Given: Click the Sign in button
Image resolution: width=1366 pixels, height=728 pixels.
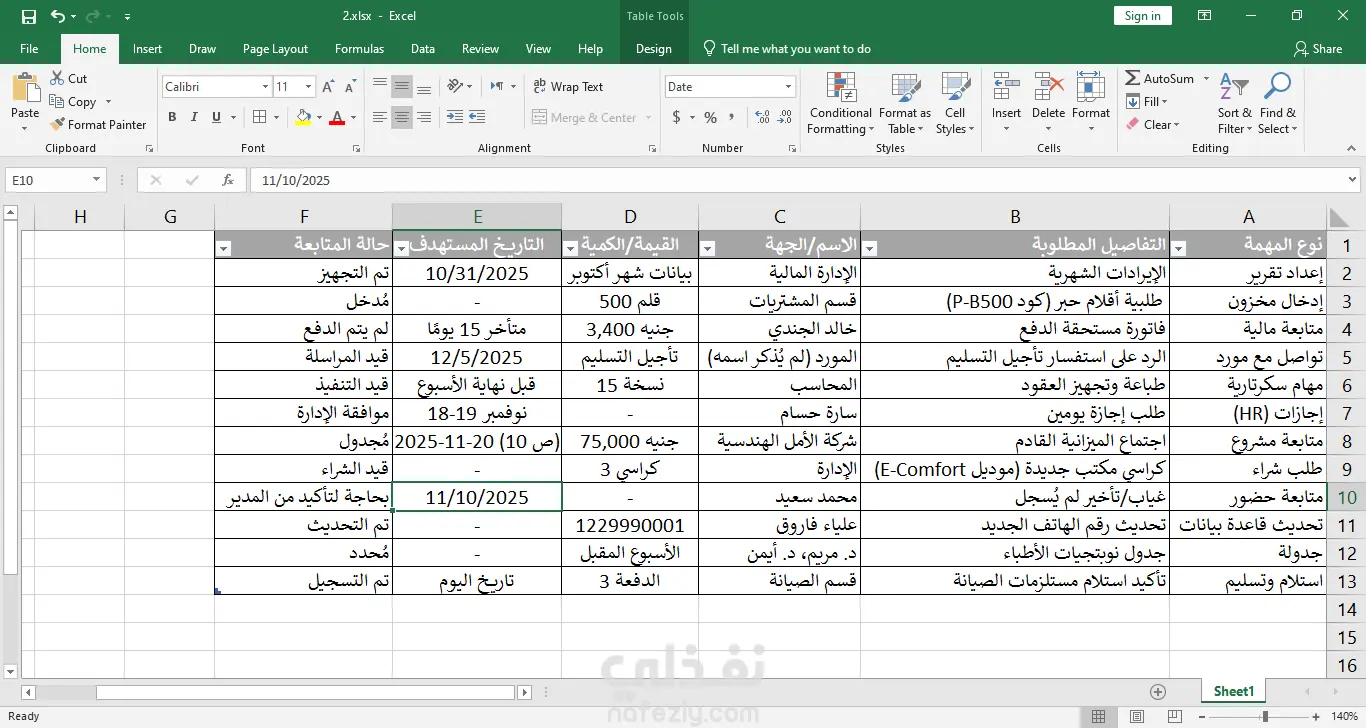Looking at the screenshot, I should (1142, 16).
